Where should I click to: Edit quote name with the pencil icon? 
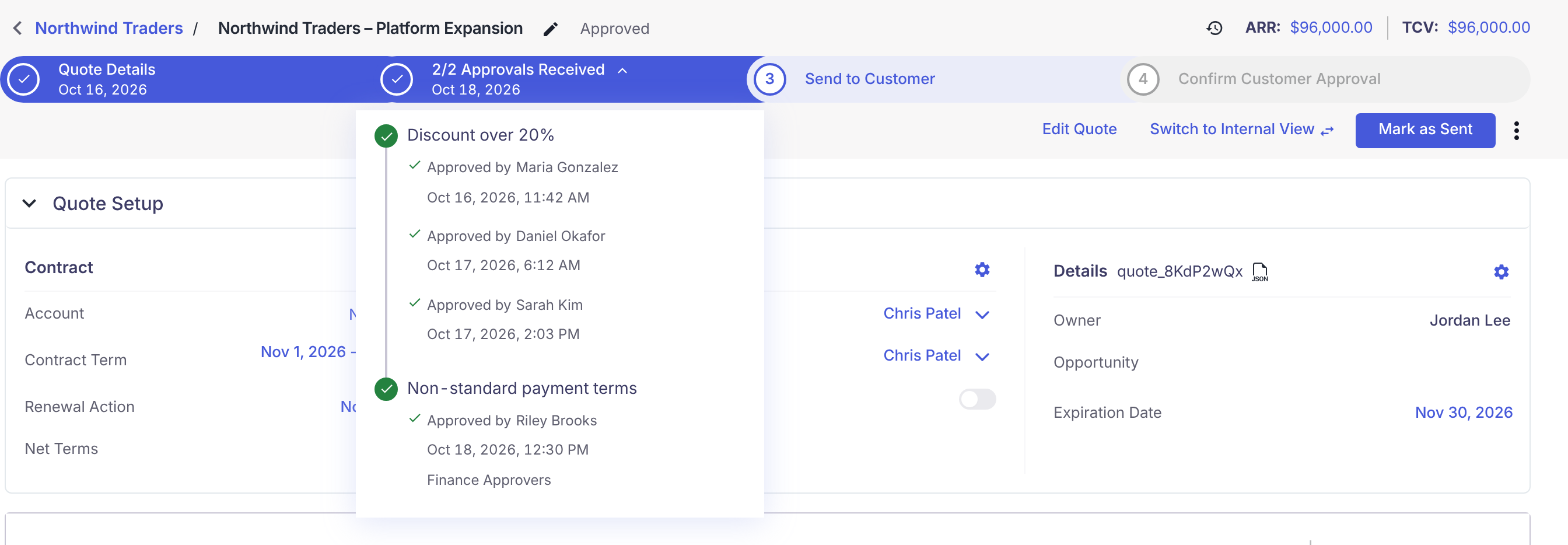pos(550,29)
